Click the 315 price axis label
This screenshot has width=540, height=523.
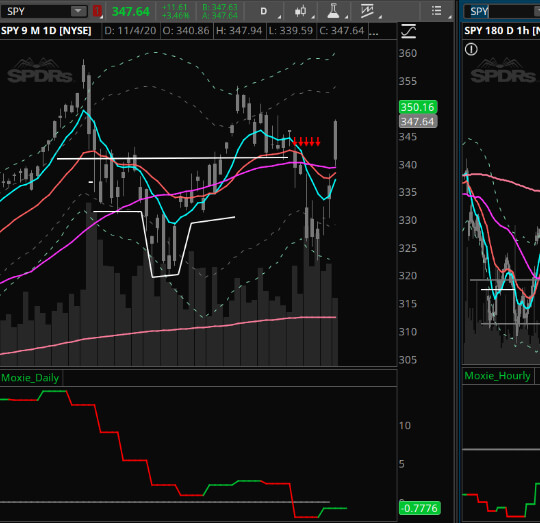pos(408,304)
